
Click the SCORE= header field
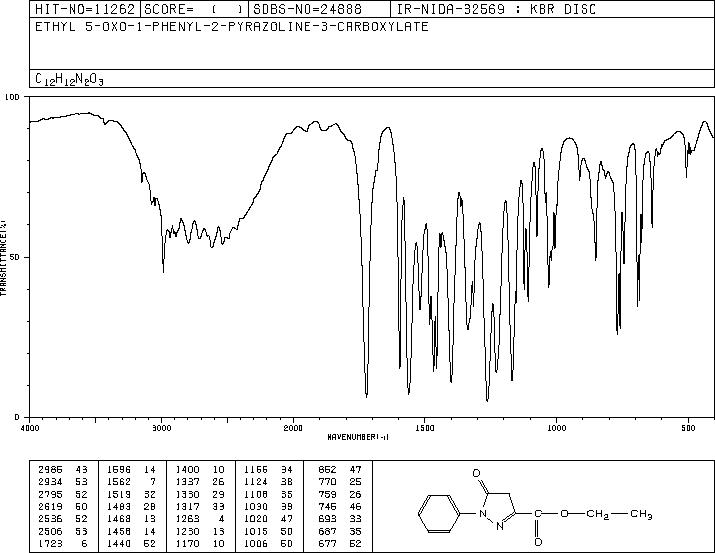click(x=194, y=9)
